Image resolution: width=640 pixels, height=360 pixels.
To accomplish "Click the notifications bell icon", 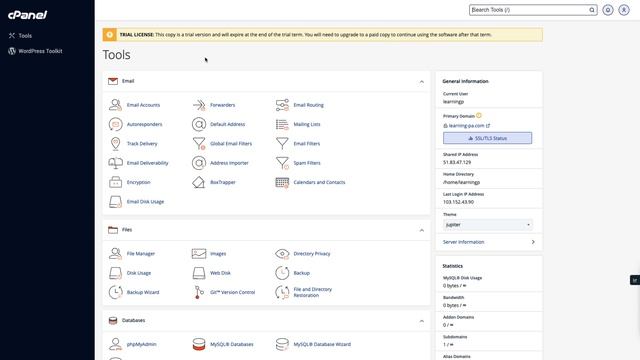I will (608, 10).
